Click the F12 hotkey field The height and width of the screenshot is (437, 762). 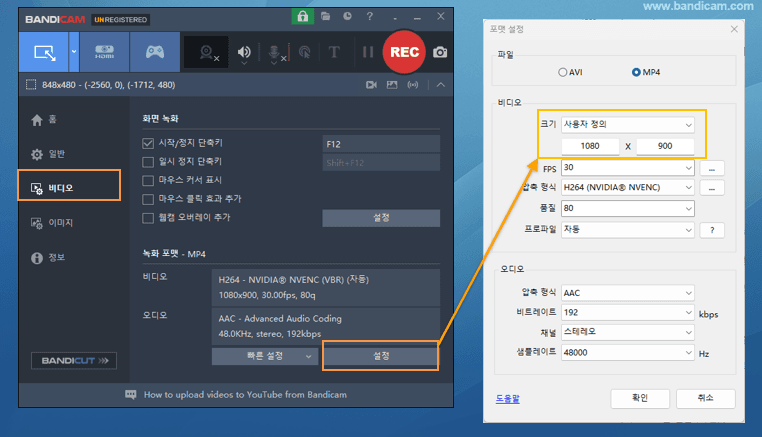381,144
